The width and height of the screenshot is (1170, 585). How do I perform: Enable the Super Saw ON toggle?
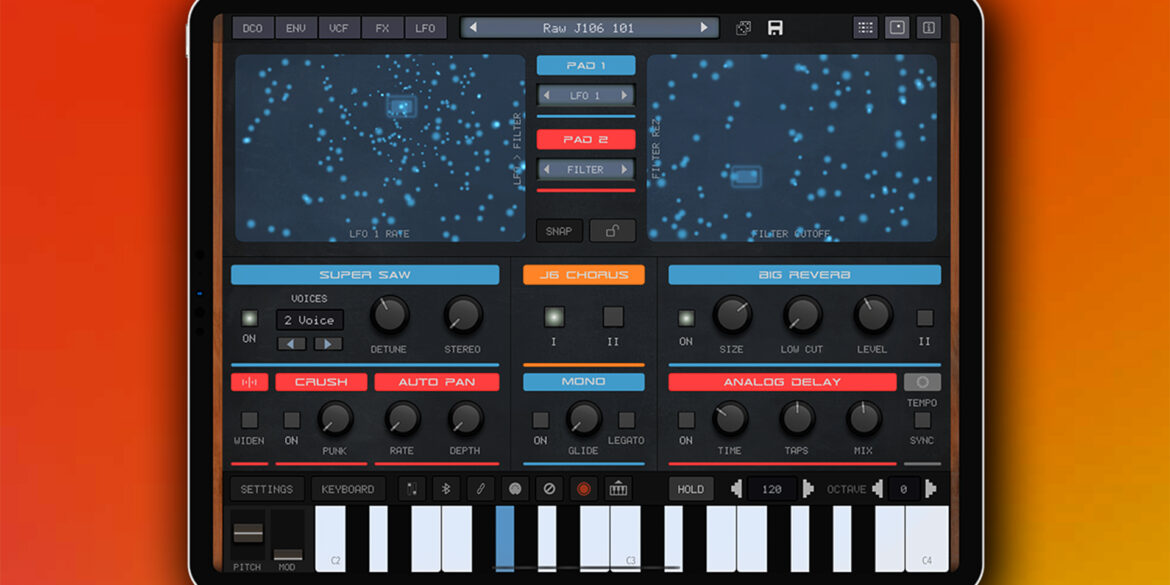pyautogui.click(x=248, y=318)
